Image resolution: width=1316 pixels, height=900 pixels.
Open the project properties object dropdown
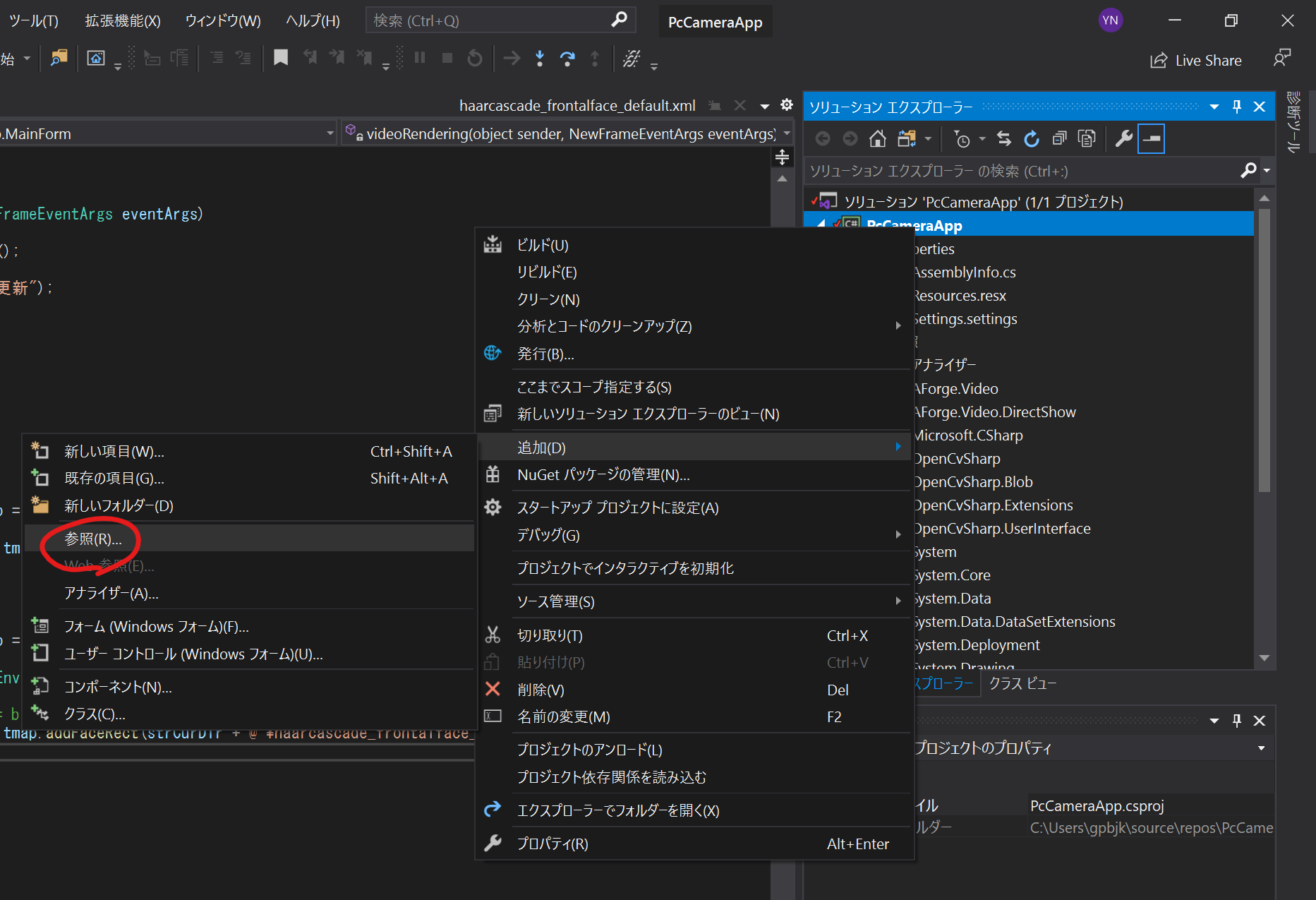[x=1261, y=748]
